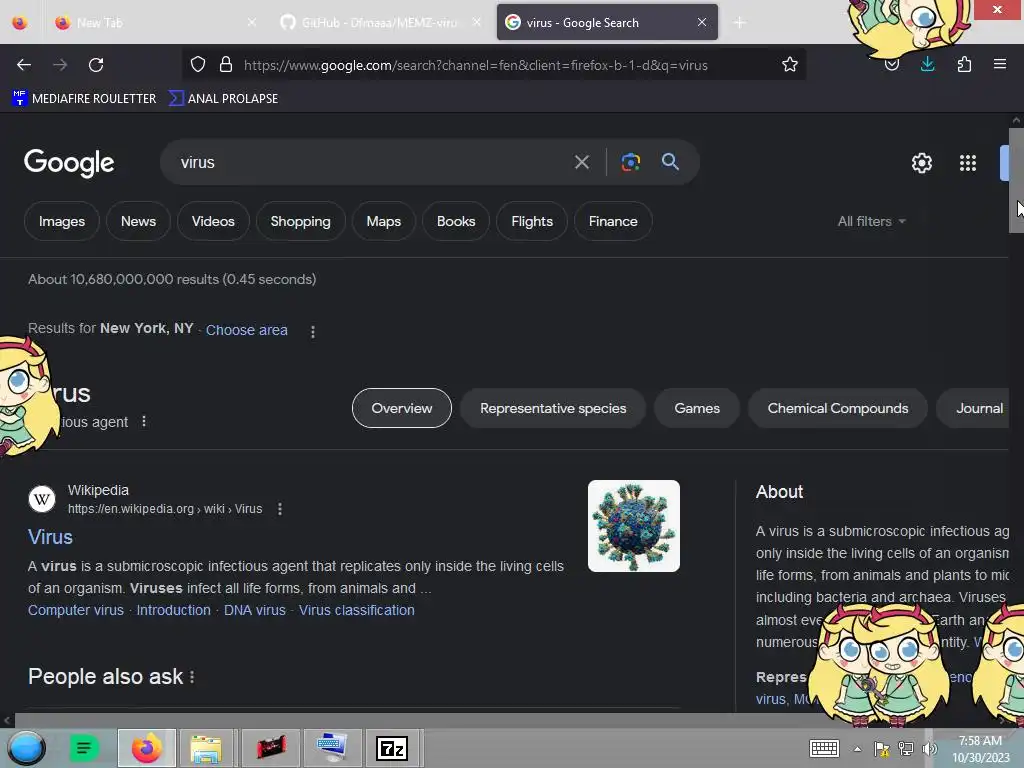Click the vertical page scrollbar thumb
The image size is (1024, 768).
(x=1016, y=181)
